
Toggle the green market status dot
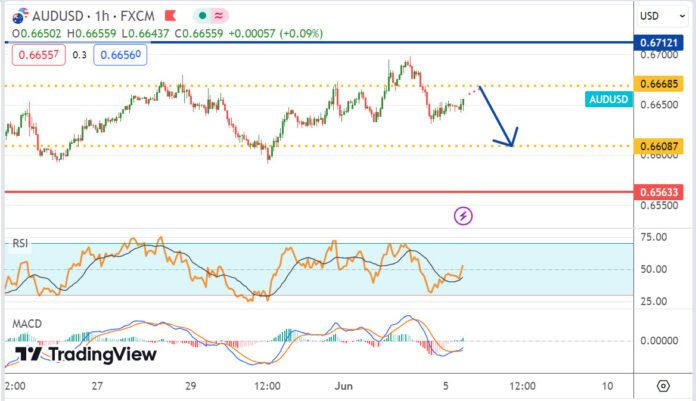(205, 16)
